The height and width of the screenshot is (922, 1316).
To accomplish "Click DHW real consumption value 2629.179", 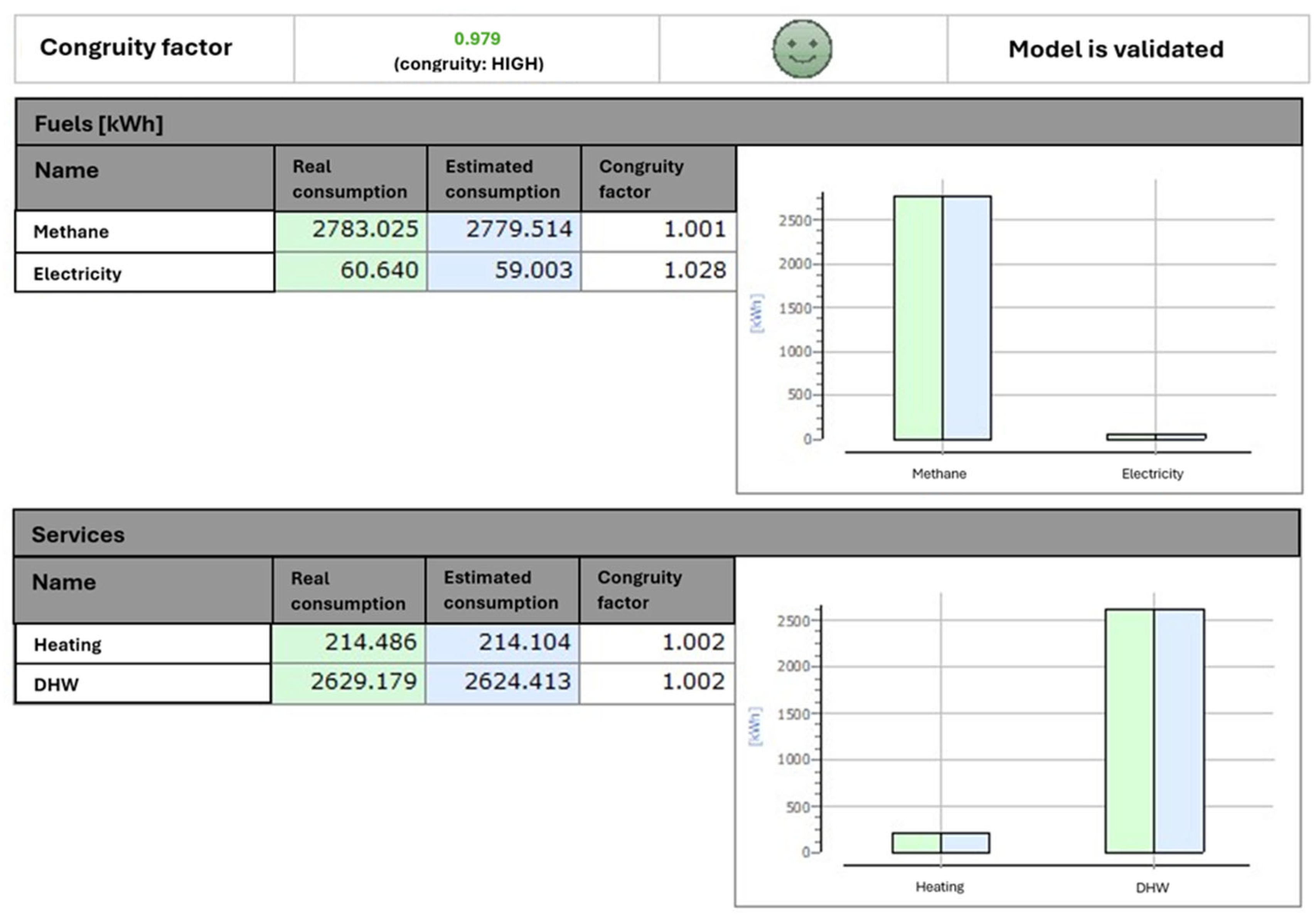I will [x=363, y=682].
